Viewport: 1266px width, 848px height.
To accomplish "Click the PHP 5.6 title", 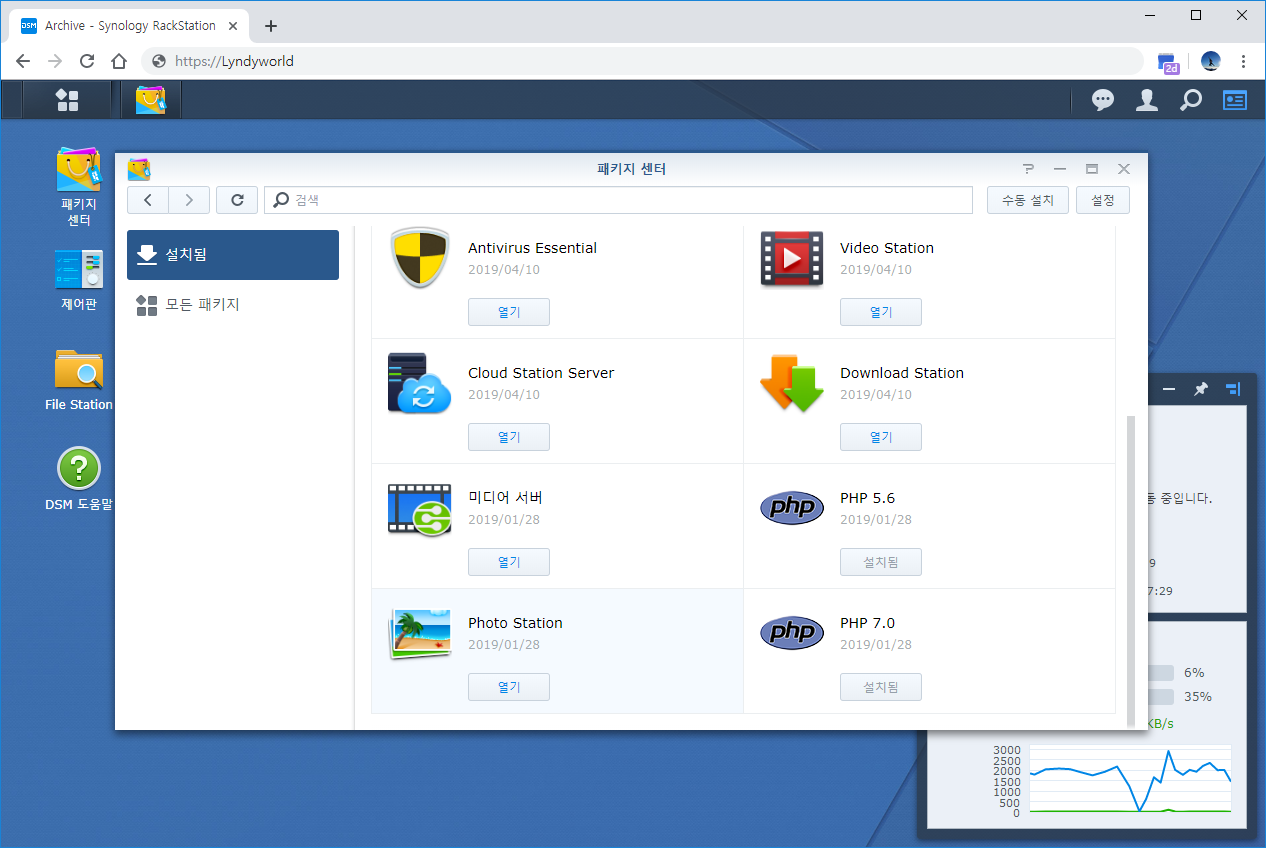I will (867, 498).
